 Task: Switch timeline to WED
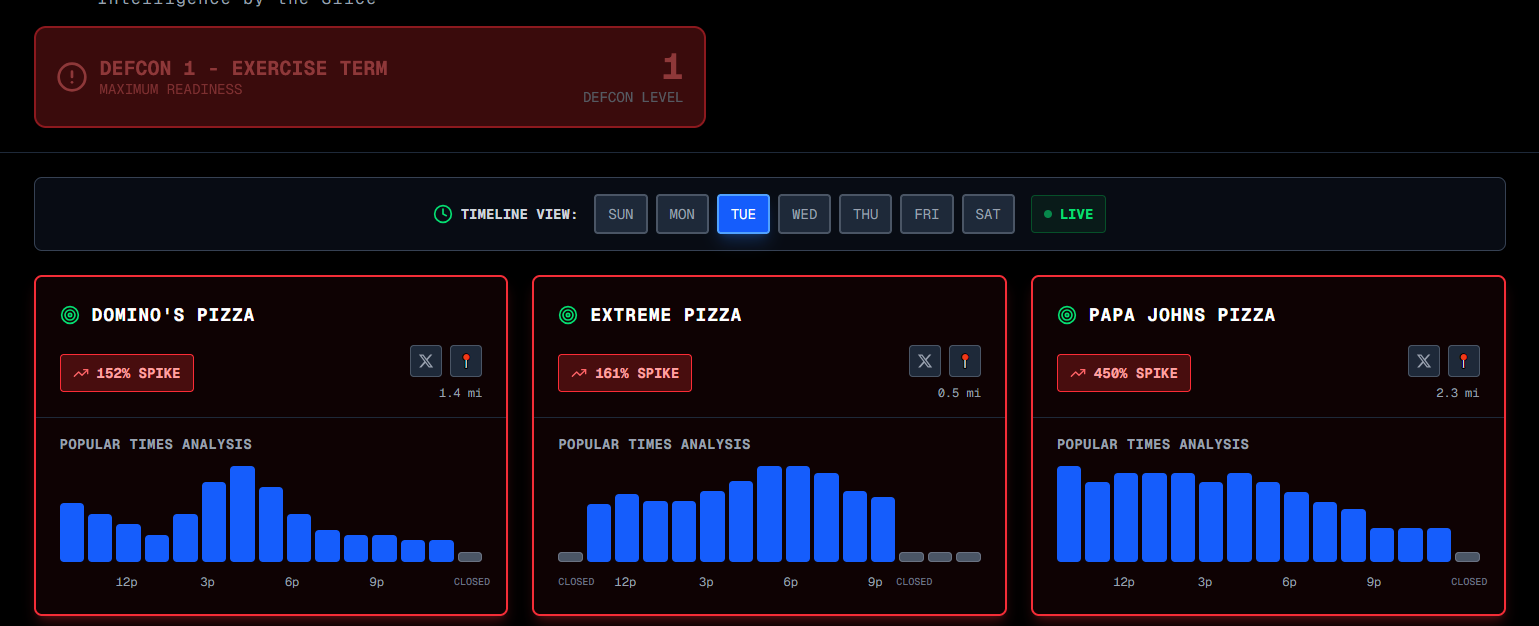pyautogui.click(x=804, y=214)
